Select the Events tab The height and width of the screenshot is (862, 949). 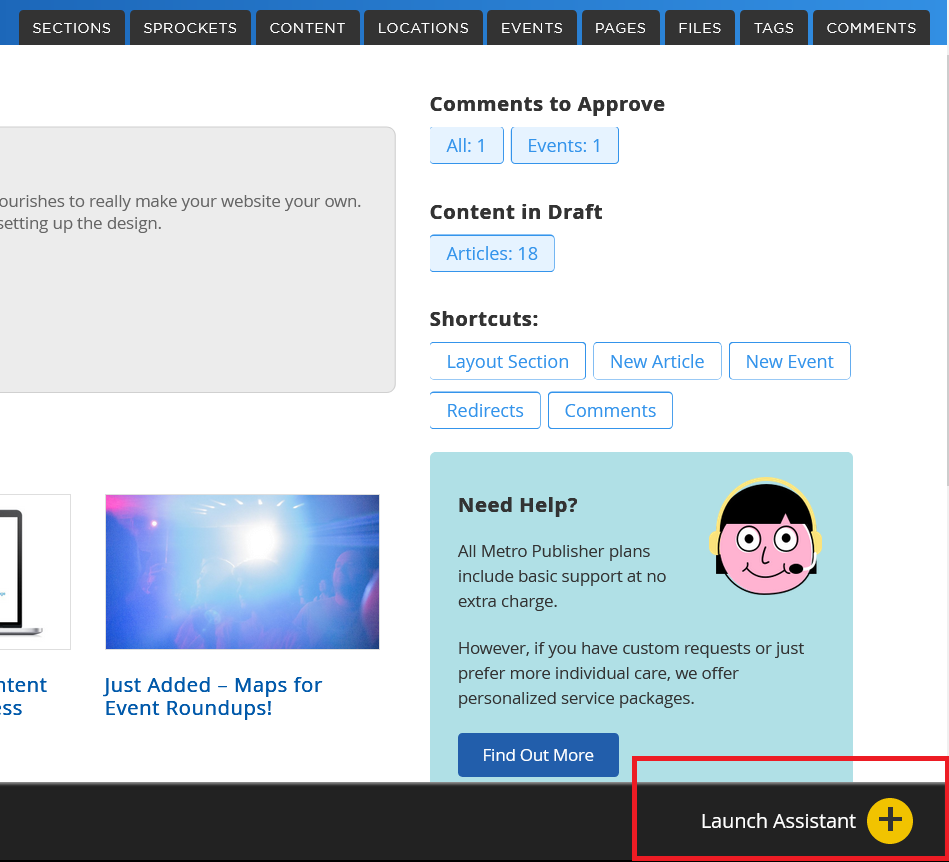point(531,28)
